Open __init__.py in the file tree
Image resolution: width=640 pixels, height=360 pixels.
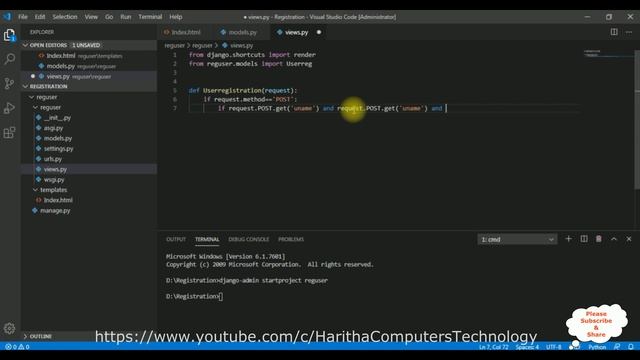tap(57, 118)
